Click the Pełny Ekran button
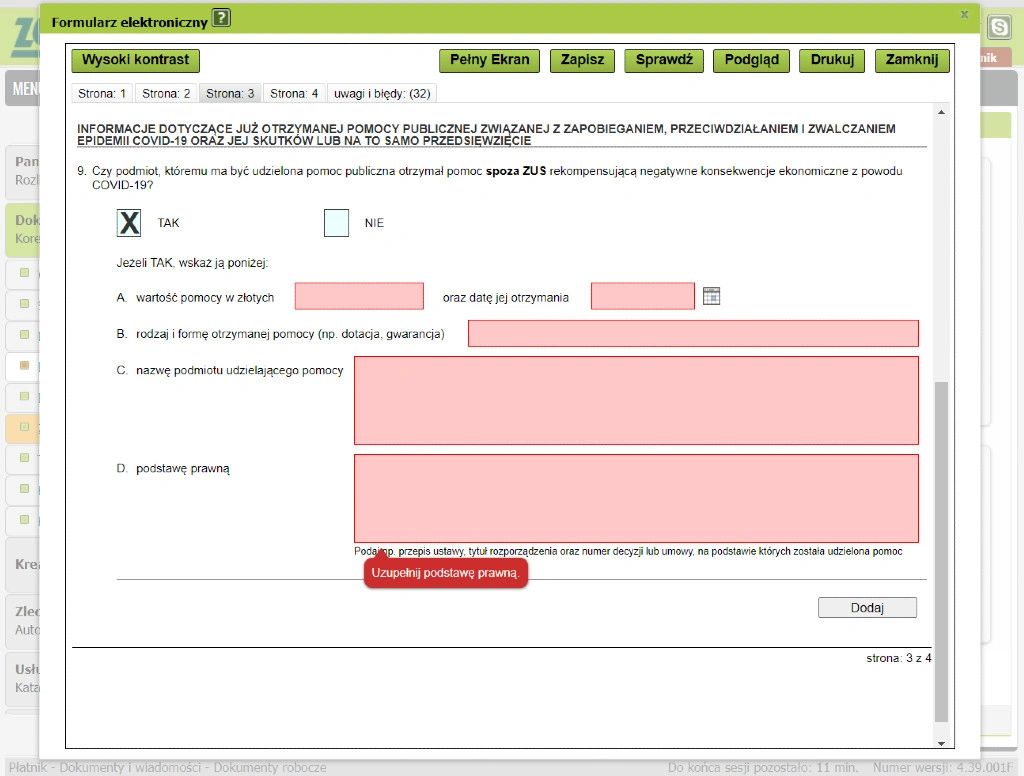1024x776 pixels. 490,60
